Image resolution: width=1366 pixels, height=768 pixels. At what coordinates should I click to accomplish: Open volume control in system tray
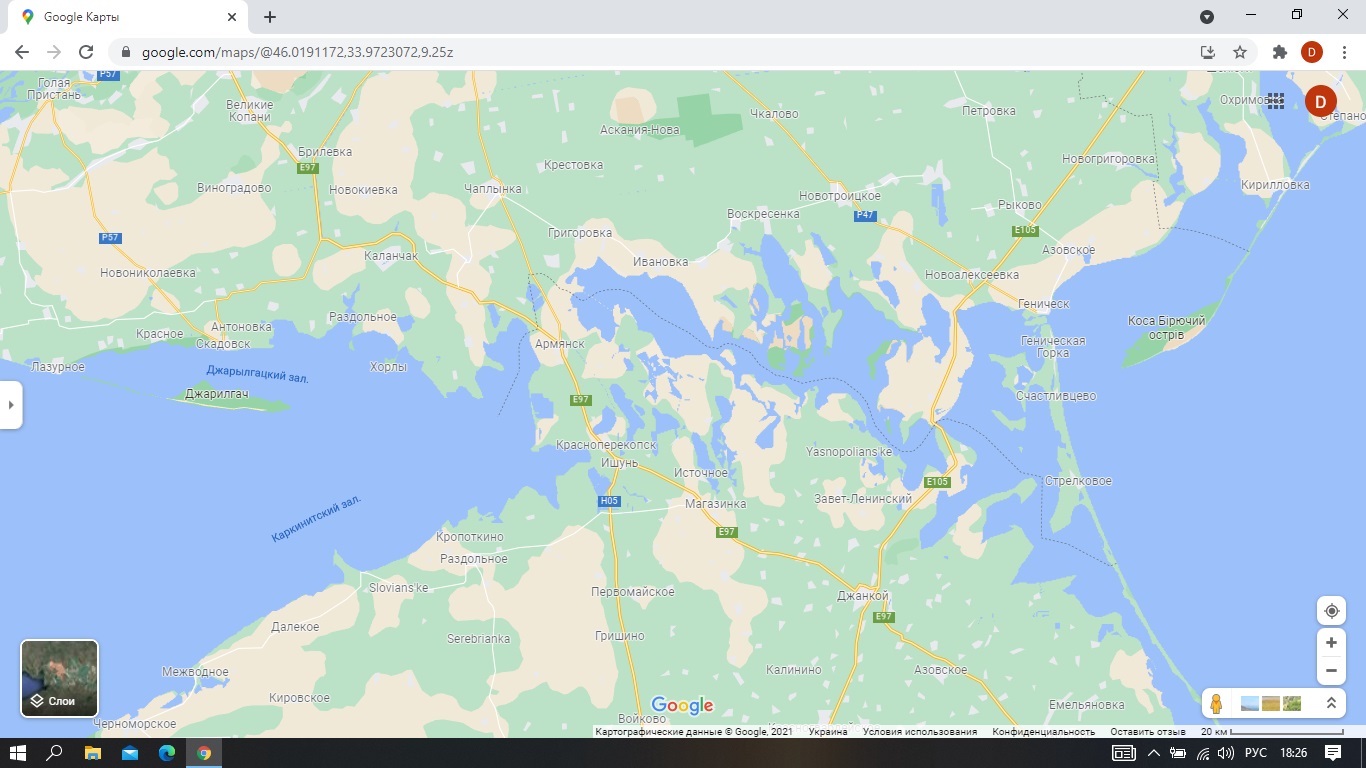(x=1225, y=753)
